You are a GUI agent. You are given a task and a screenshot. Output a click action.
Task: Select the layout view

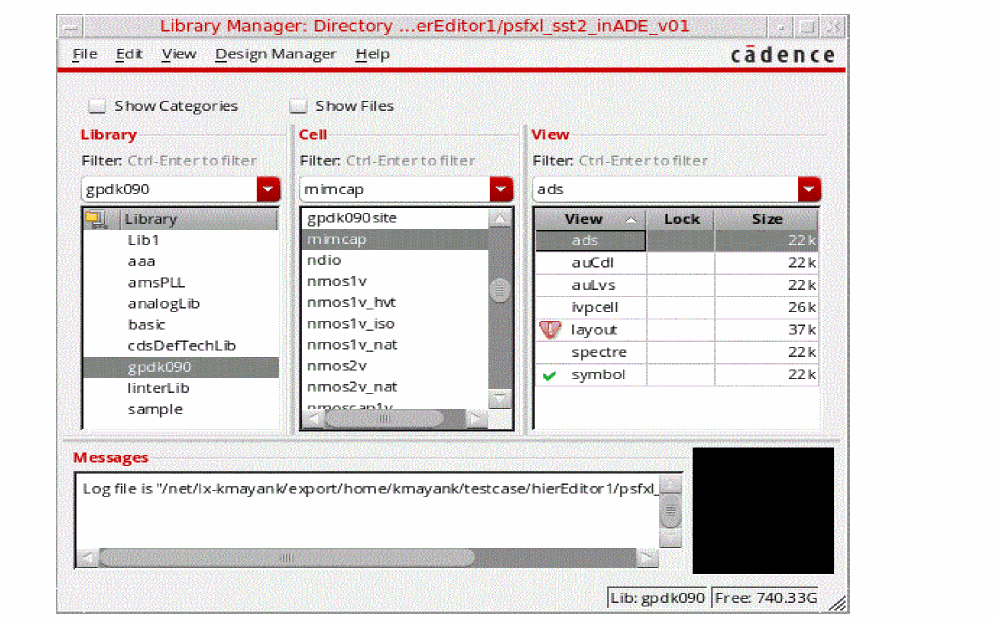click(x=676, y=330)
